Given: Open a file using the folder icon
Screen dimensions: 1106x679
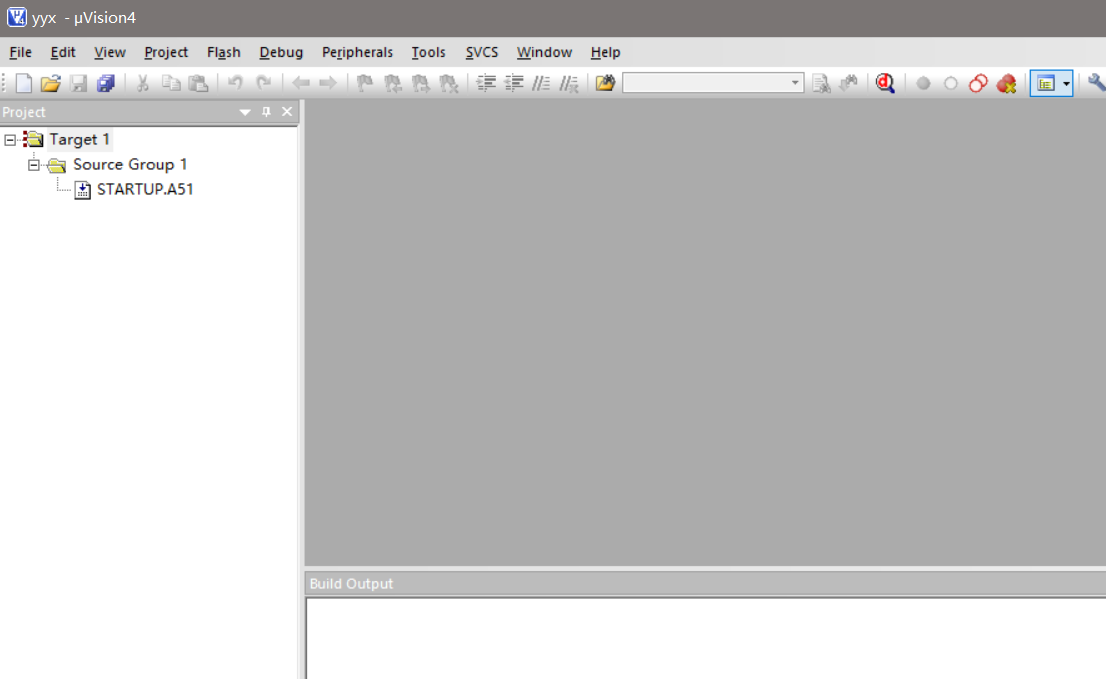Looking at the screenshot, I should pos(50,83).
